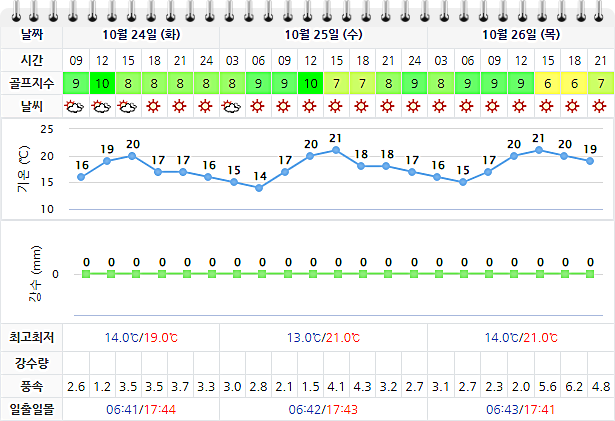Select the sunny icon for Oct 25 21시
The width and height of the screenshot is (615, 421).
point(387,106)
